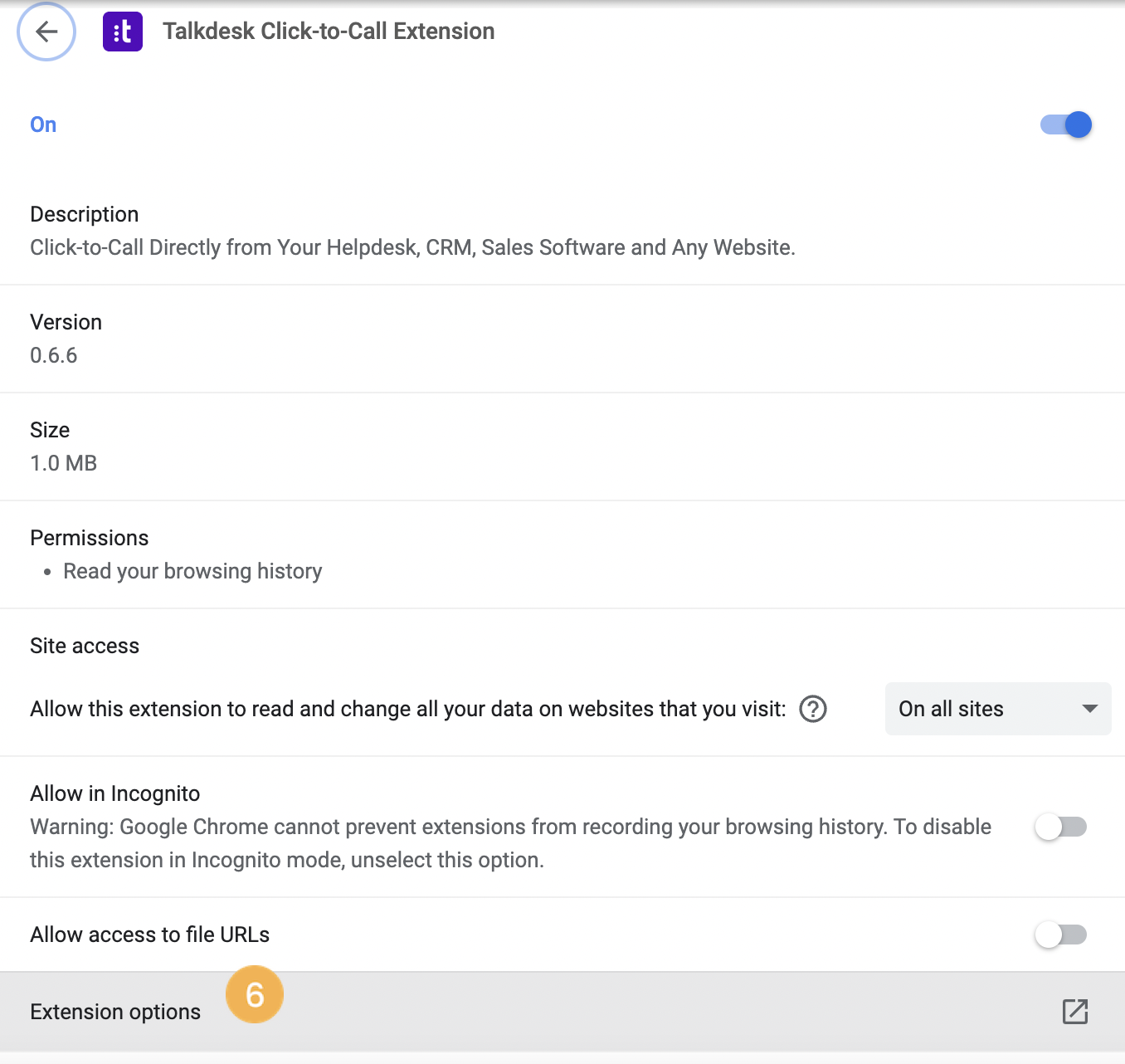
Task: Click the Description heading
Action: (x=85, y=214)
